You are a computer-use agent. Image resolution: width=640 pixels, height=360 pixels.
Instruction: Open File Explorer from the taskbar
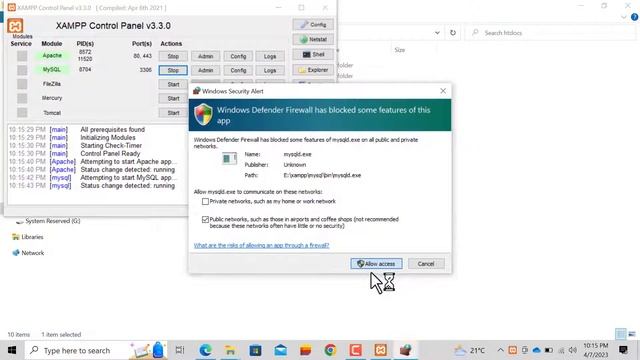point(230,350)
